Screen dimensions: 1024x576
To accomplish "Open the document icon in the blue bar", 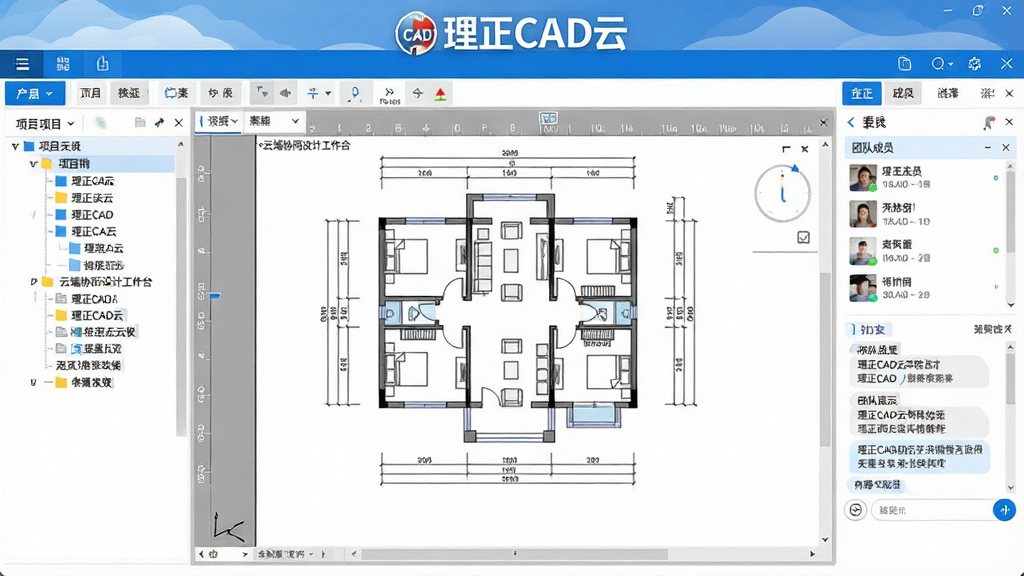I will (x=904, y=63).
